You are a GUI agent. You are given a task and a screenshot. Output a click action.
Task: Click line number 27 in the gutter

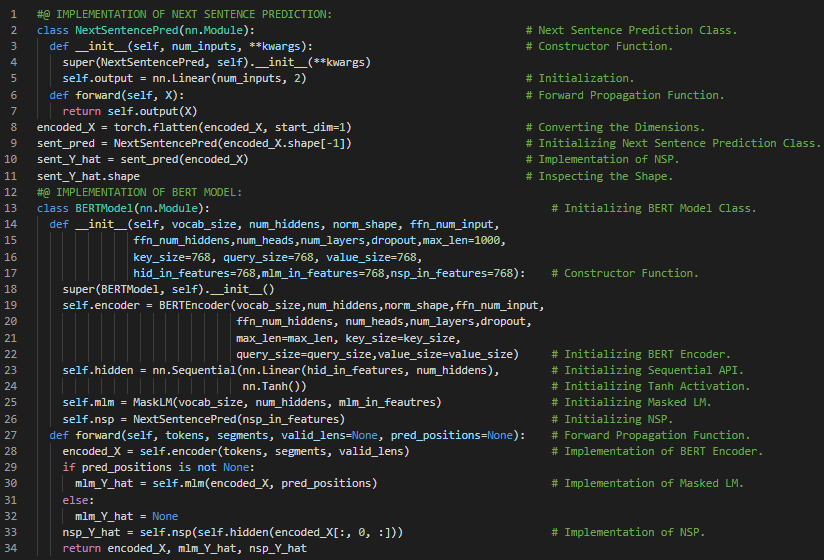(11, 435)
